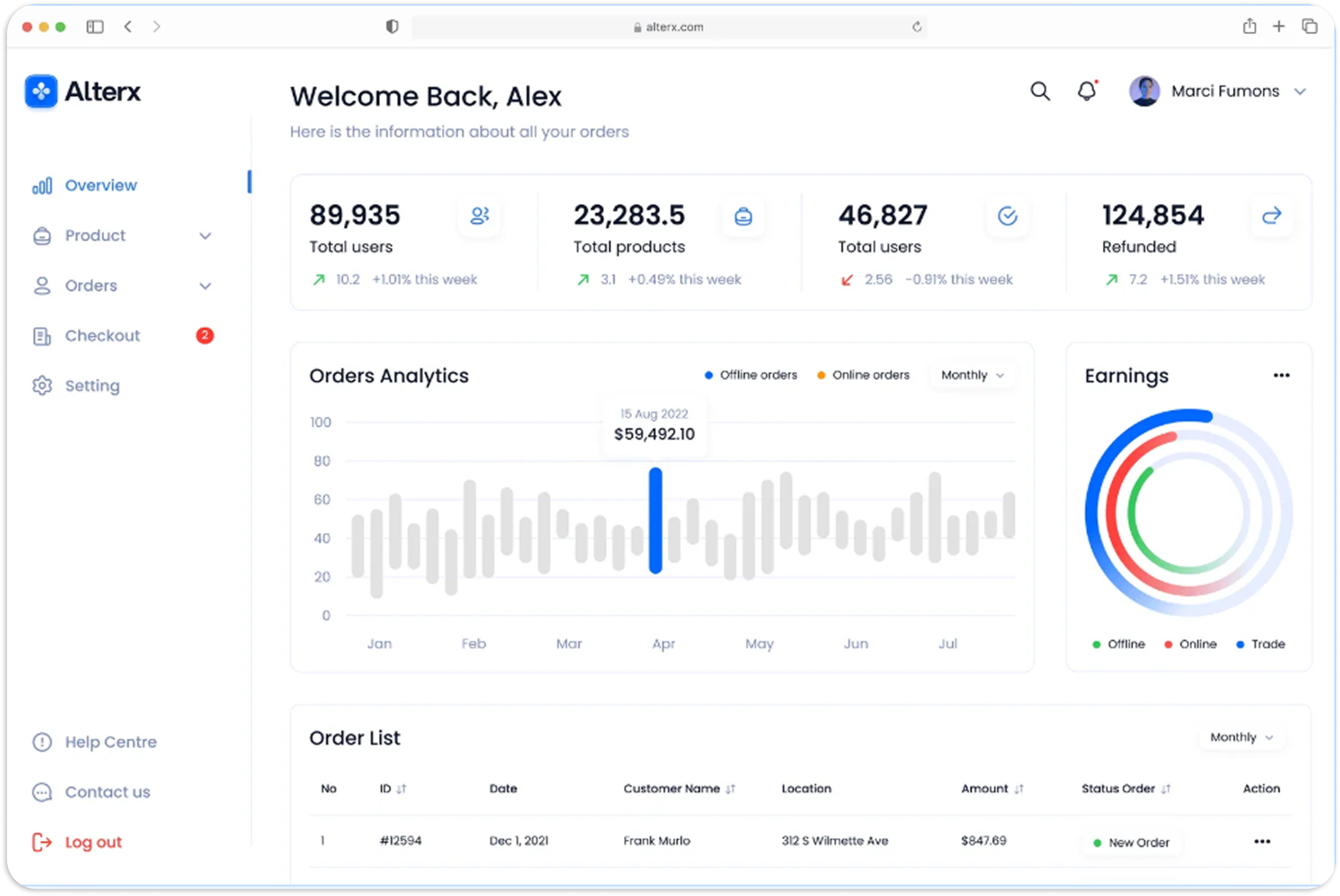
Task: Open Setting in the sidebar
Action: 92,386
